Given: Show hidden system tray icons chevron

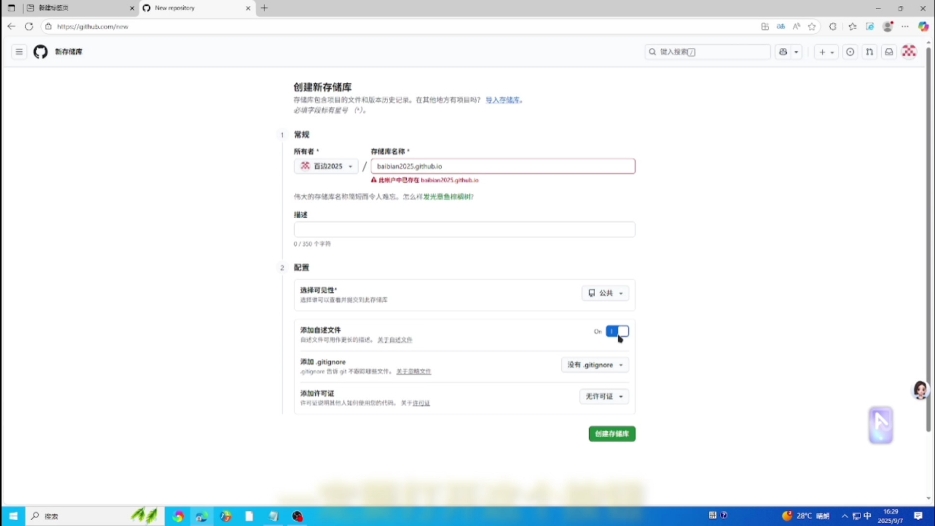Looking at the screenshot, I should click(844, 516).
